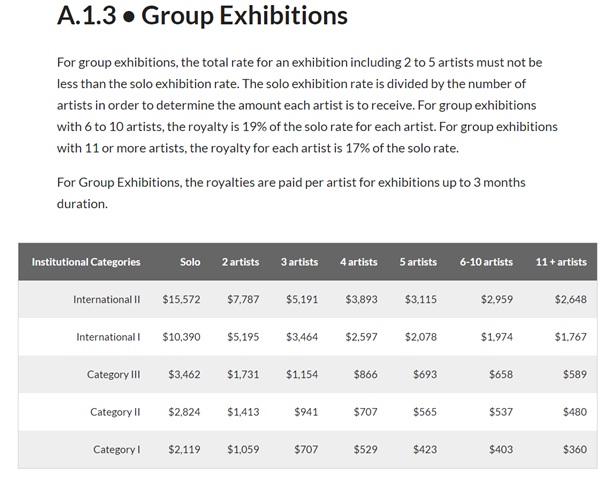Click the 4 artists column header
Image resolution: width=600 pixels, height=484 pixels.
point(359,262)
